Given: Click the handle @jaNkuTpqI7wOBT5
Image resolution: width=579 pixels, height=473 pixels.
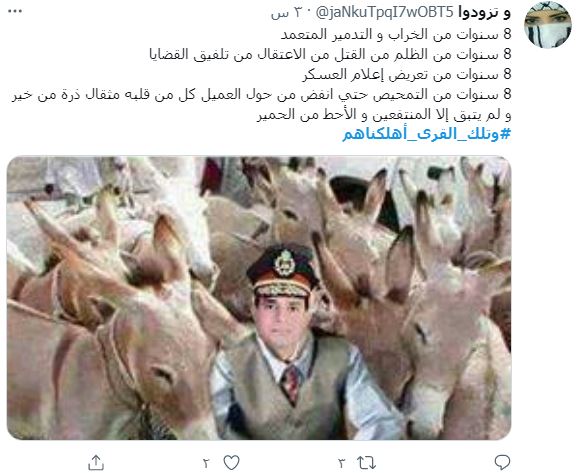Looking at the screenshot, I should (384, 13).
